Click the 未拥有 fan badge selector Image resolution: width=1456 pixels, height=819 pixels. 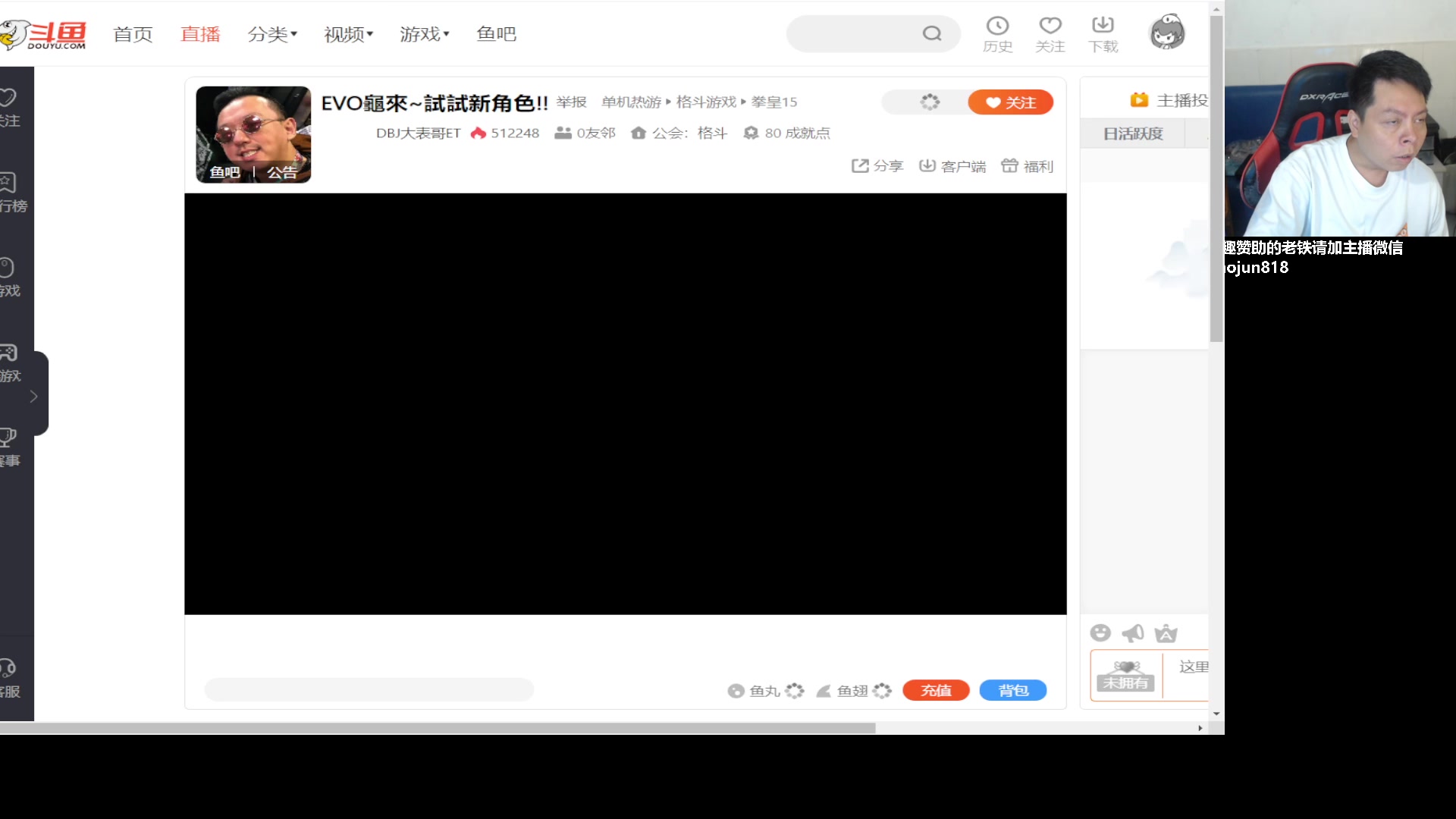tap(1125, 676)
